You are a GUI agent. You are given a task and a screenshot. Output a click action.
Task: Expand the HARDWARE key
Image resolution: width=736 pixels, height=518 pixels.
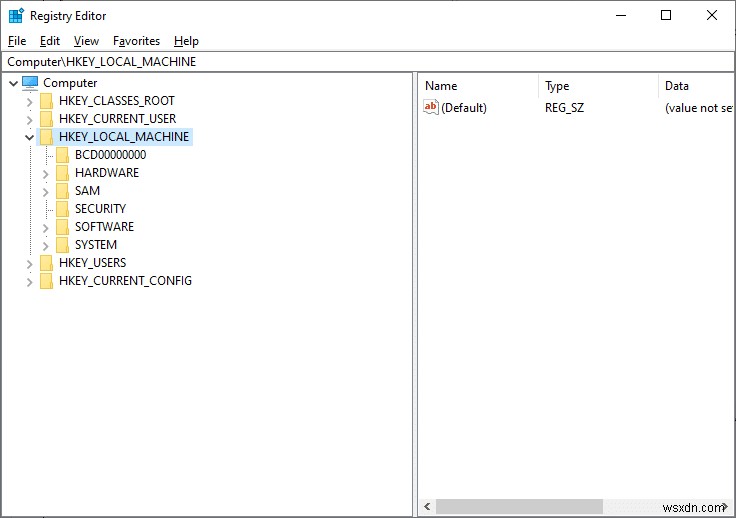pyautogui.click(x=46, y=174)
